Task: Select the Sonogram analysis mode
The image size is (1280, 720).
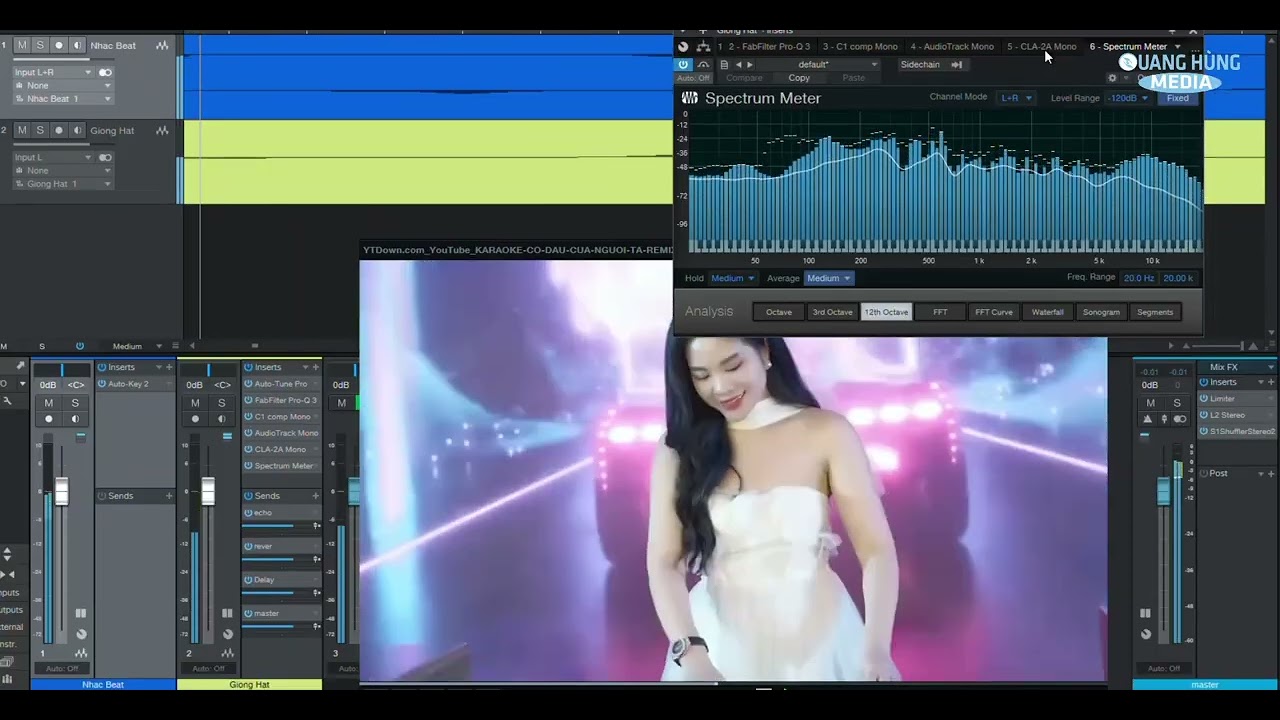Action: pos(1101,312)
